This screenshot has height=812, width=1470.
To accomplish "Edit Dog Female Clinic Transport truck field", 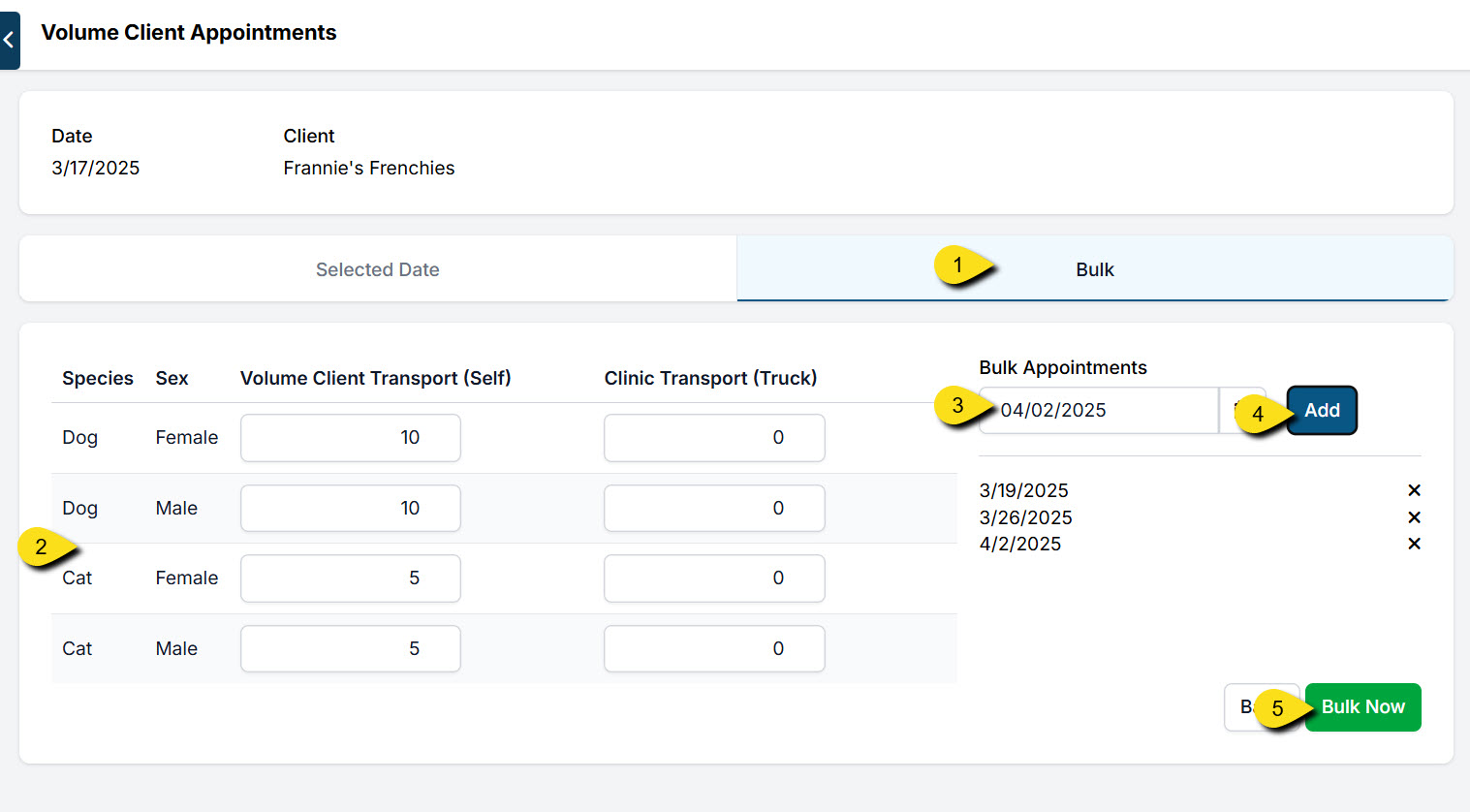I will (714, 438).
